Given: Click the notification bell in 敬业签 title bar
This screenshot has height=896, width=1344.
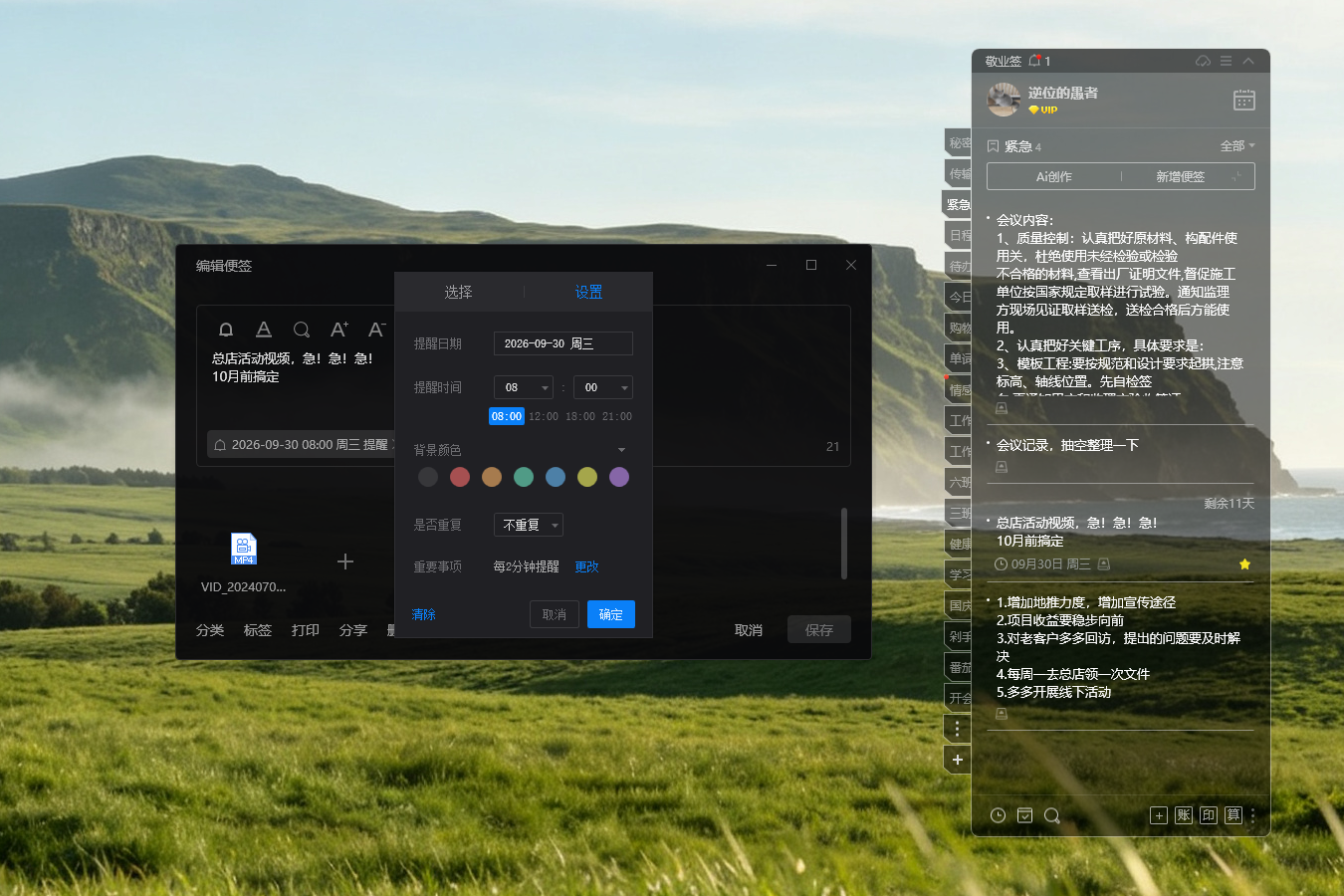Looking at the screenshot, I should click(x=1034, y=61).
